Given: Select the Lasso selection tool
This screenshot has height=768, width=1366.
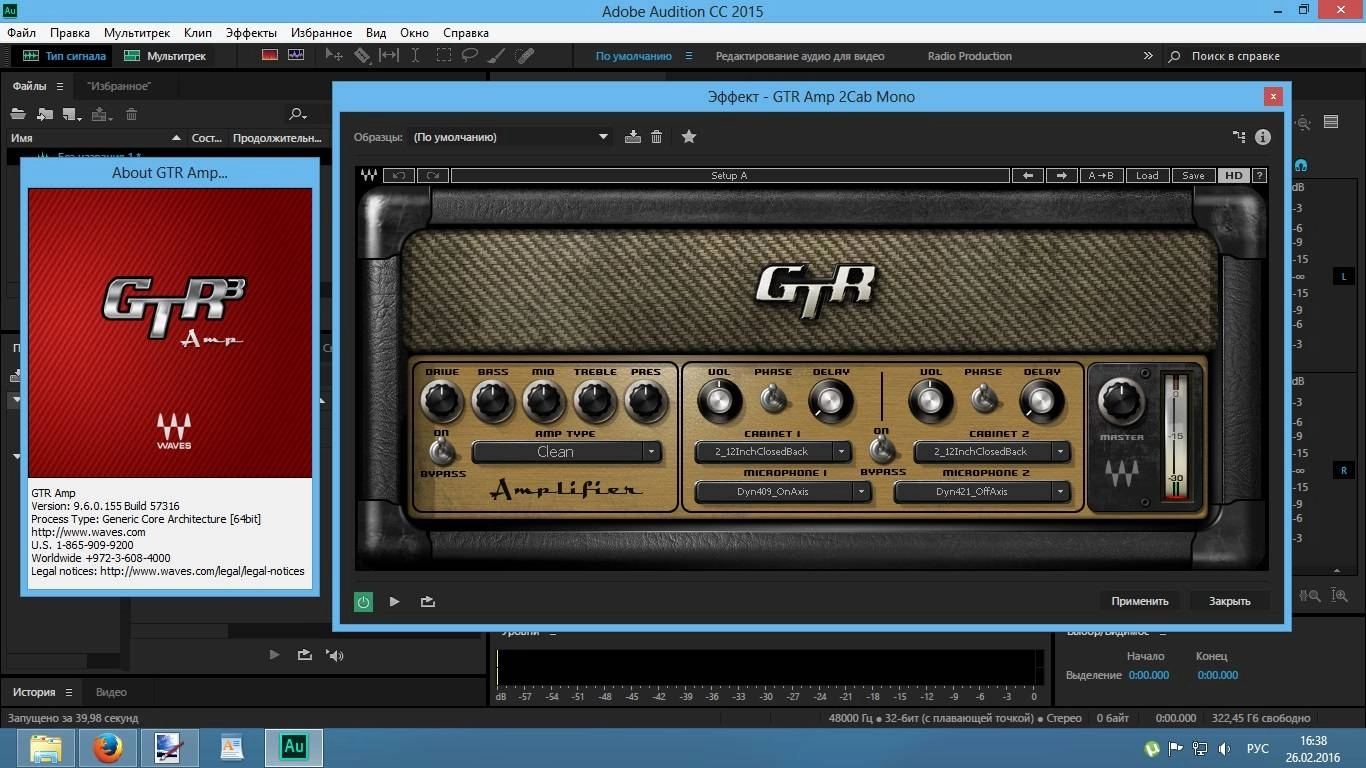Looking at the screenshot, I should pos(470,56).
